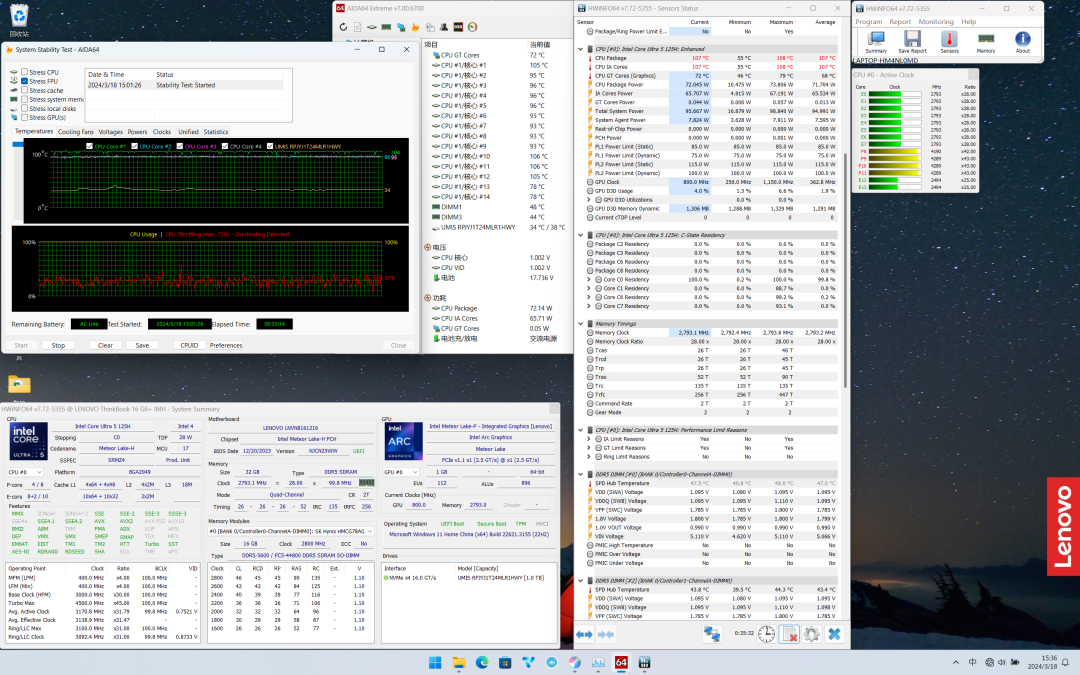
Task: Click the AIDA64 taskbar icon
Action: coord(621,663)
